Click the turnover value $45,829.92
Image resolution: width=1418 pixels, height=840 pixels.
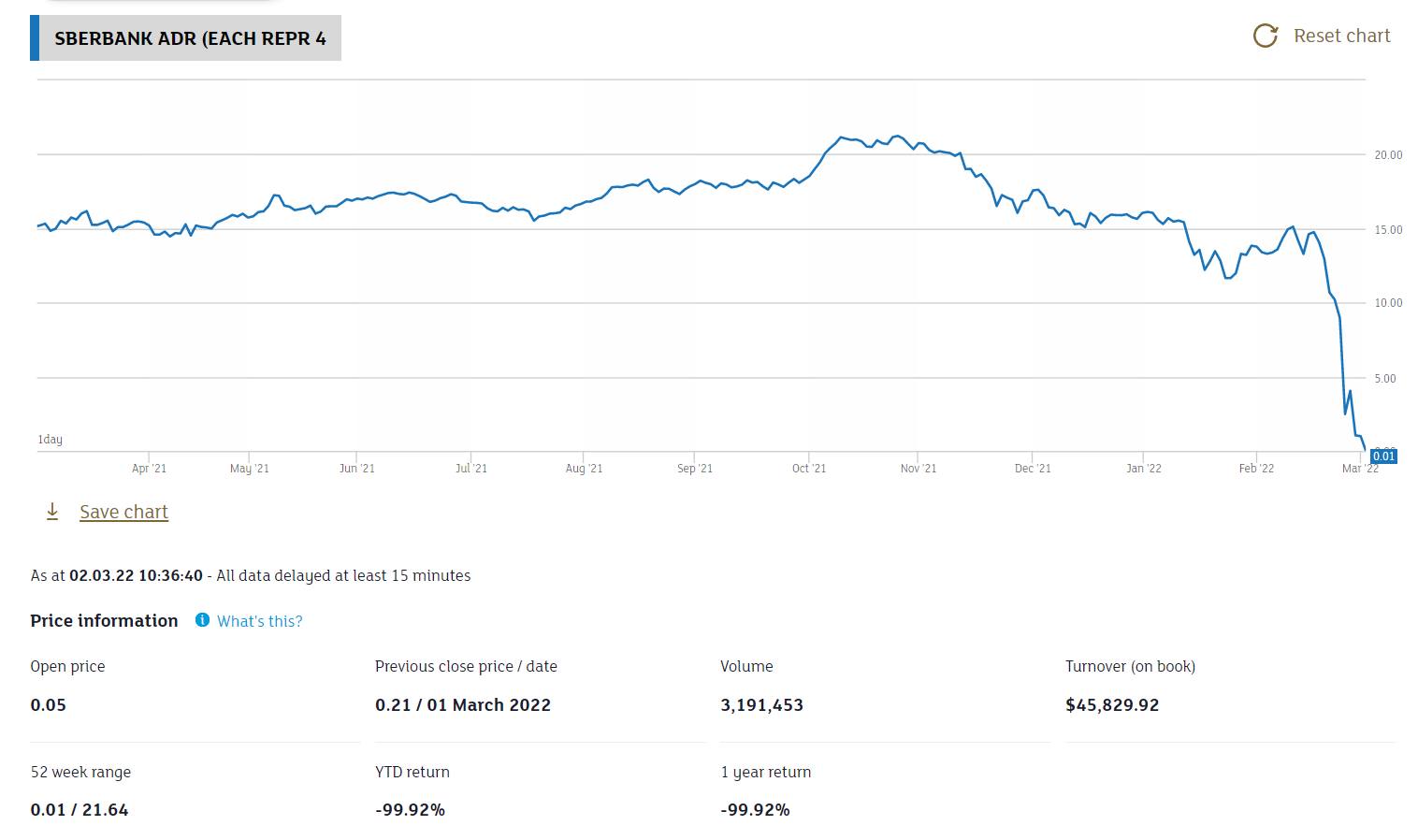tap(1112, 705)
